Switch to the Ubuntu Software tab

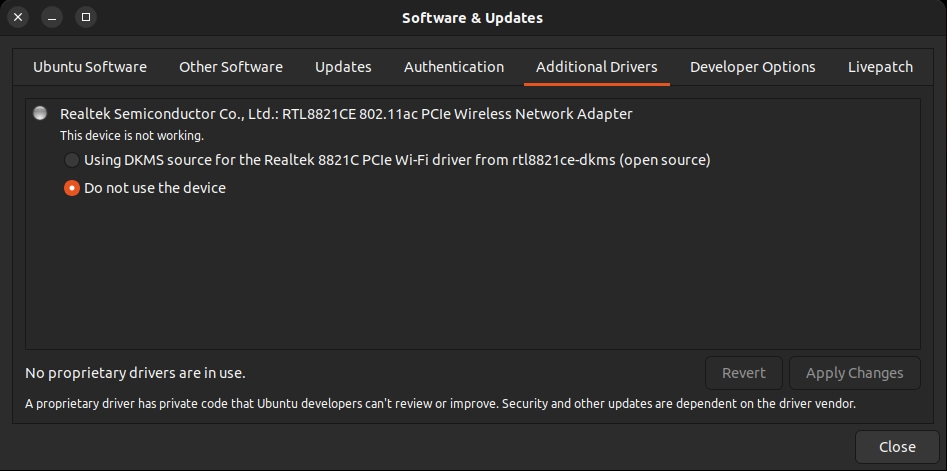tap(89, 67)
